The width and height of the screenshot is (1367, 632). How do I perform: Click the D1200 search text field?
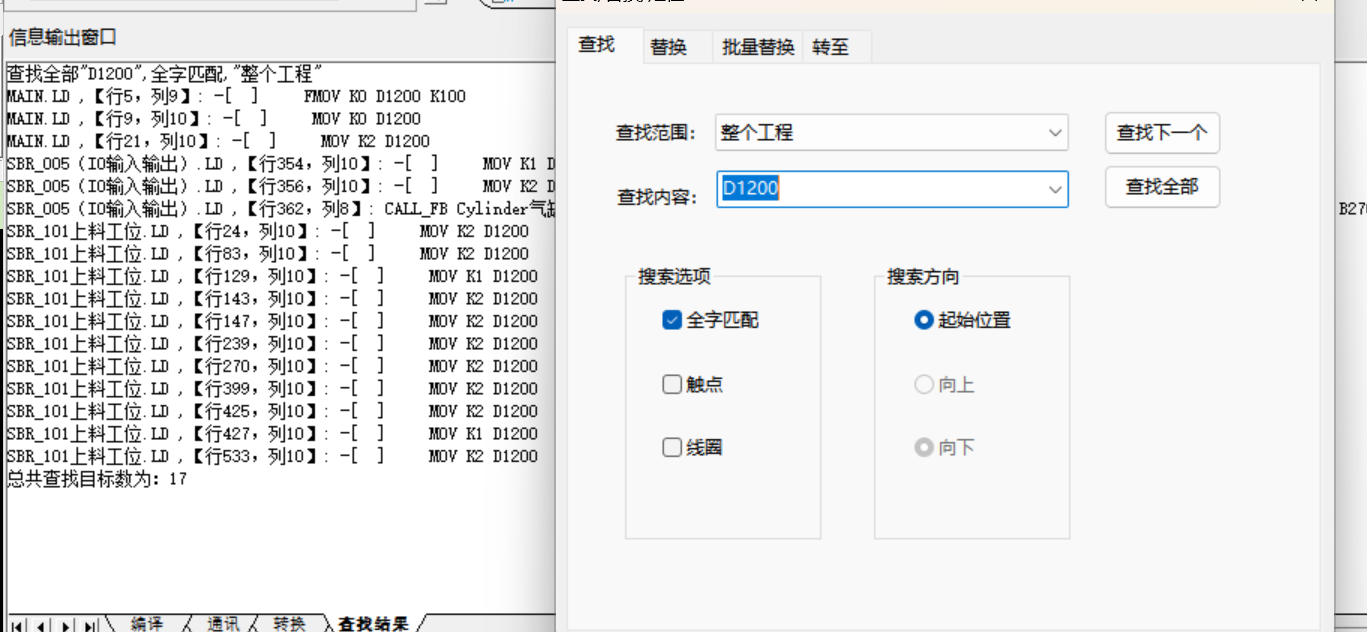pos(880,189)
